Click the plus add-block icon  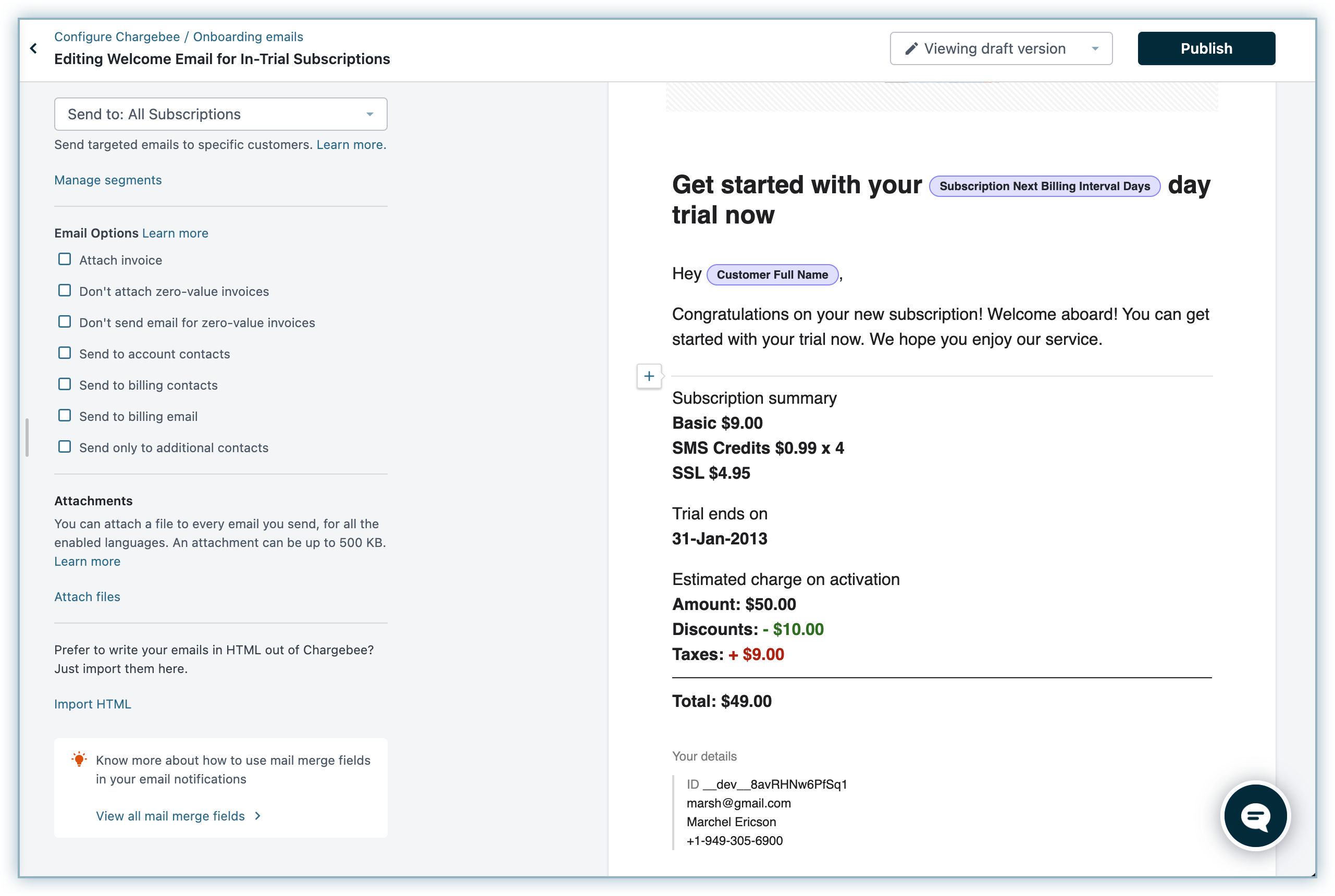(649, 377)
